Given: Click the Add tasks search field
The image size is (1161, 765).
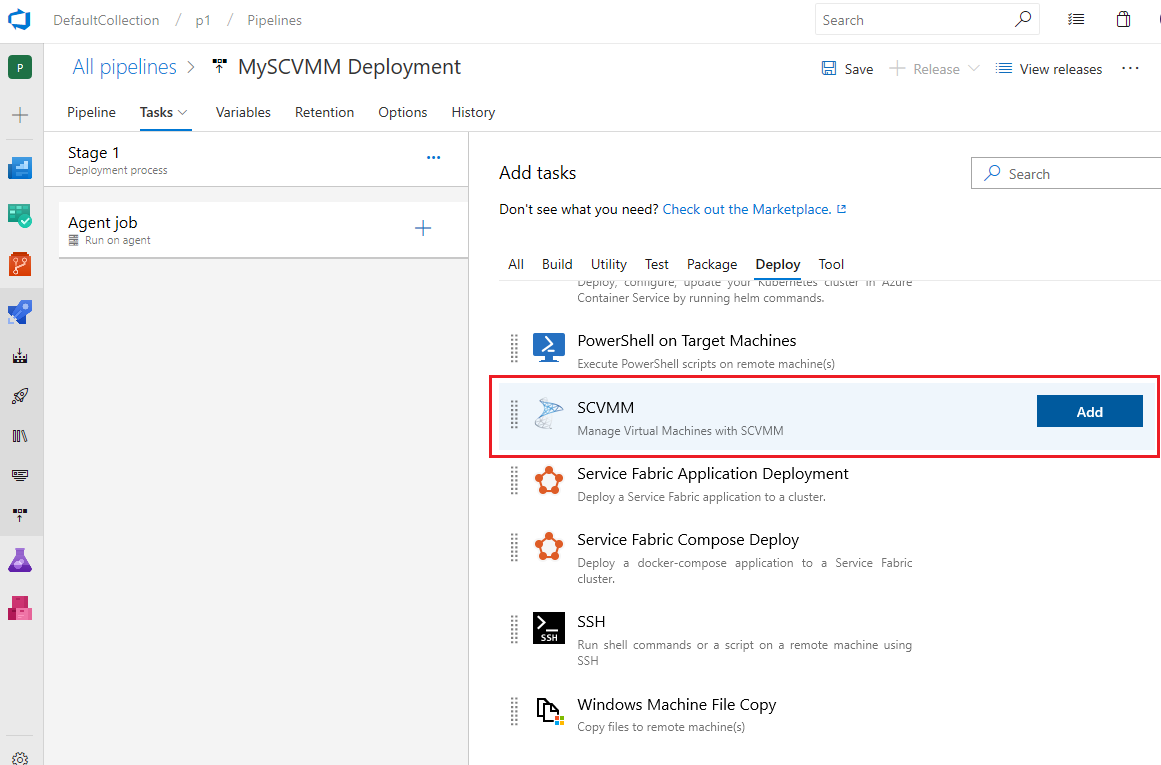Looking at the screenshot, I should tap(1066, 174).
